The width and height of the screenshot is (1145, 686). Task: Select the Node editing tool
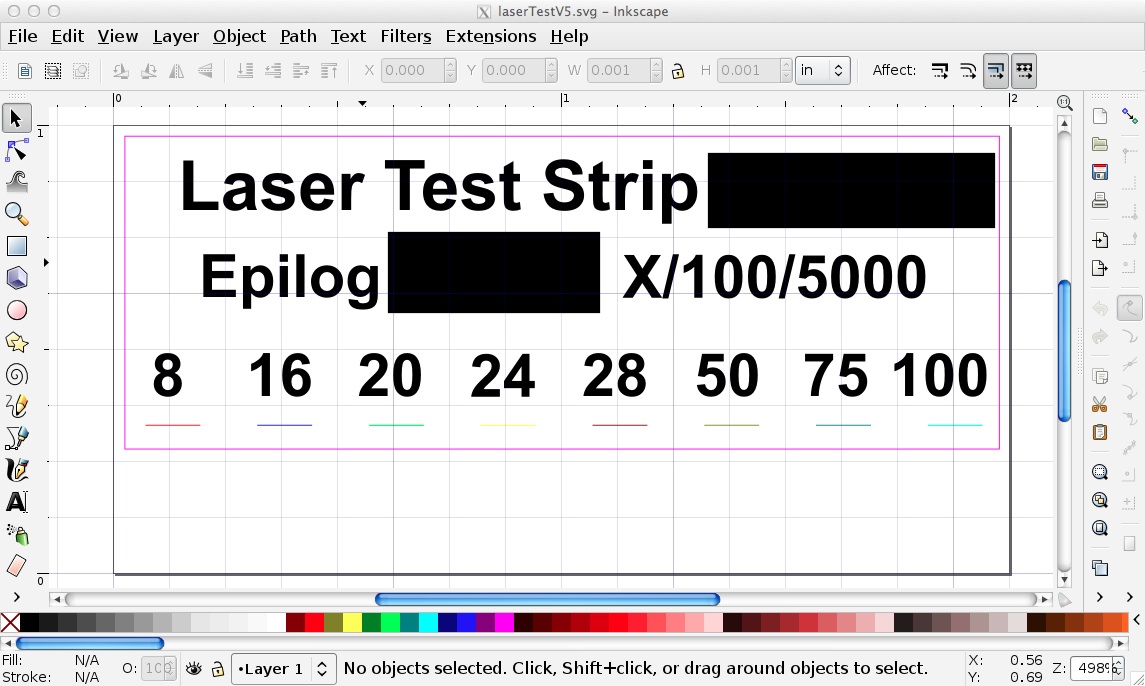pyautogui.click(x=15, y=149)
